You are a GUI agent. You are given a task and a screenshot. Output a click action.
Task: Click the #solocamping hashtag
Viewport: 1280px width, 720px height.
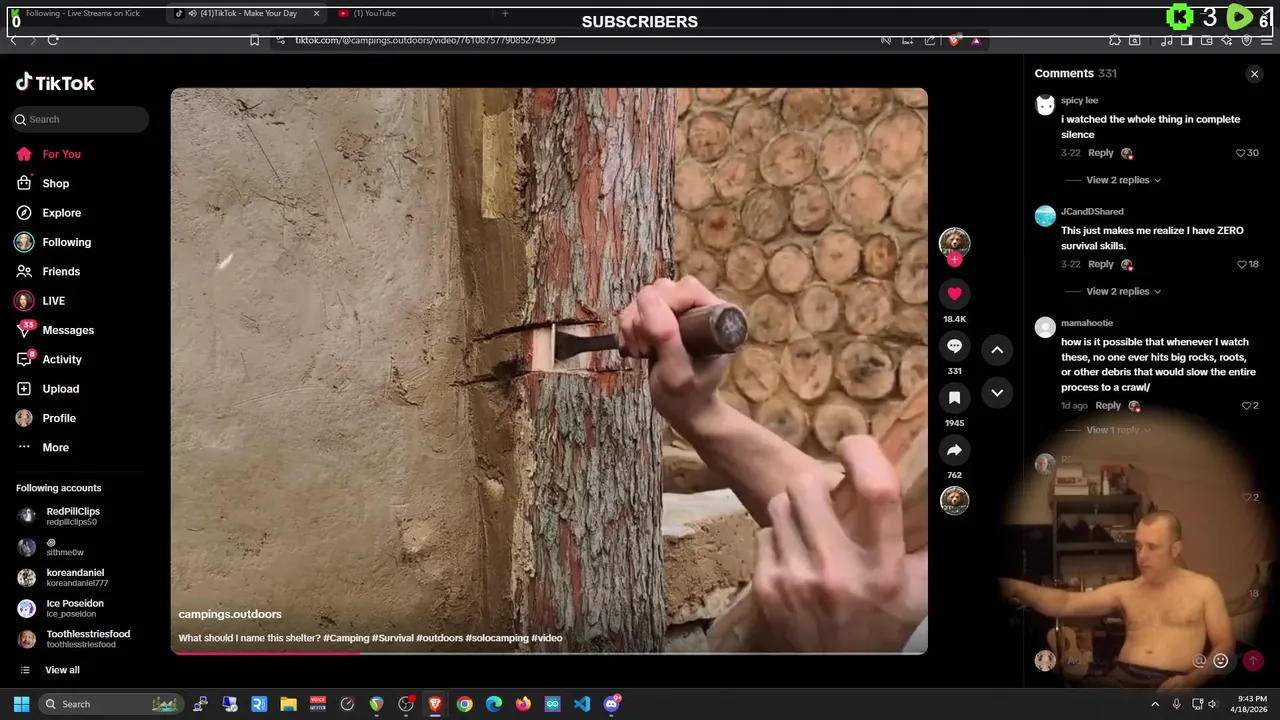tap(496, 638)
